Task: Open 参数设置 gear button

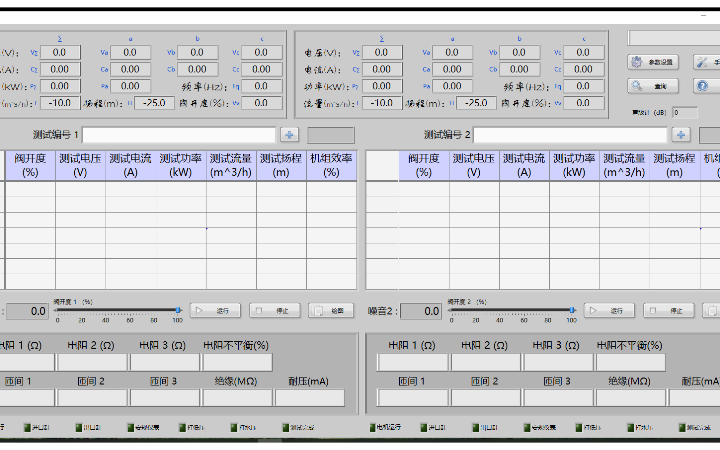Action: 653,62
